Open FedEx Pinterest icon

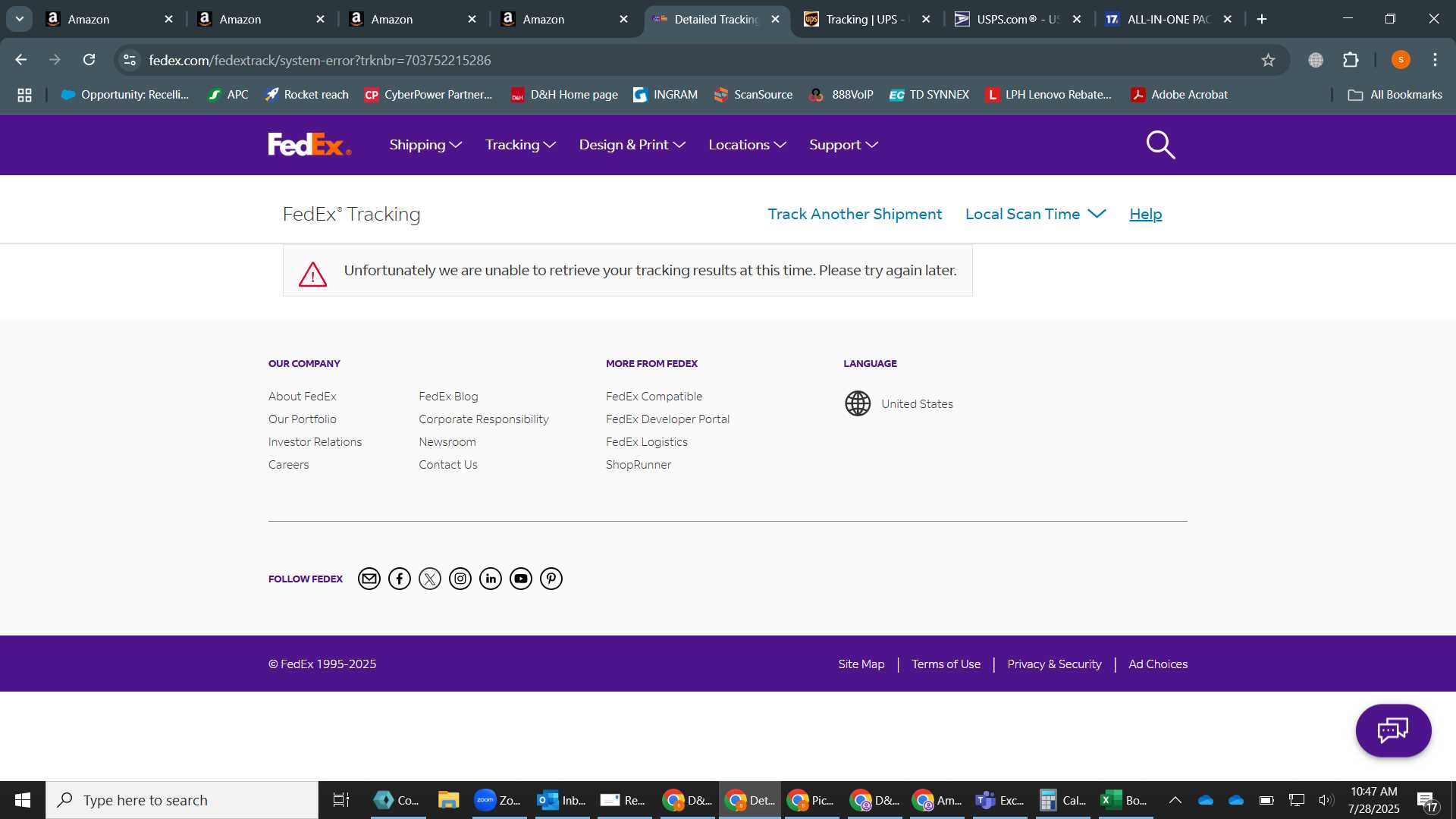(551, 579)
